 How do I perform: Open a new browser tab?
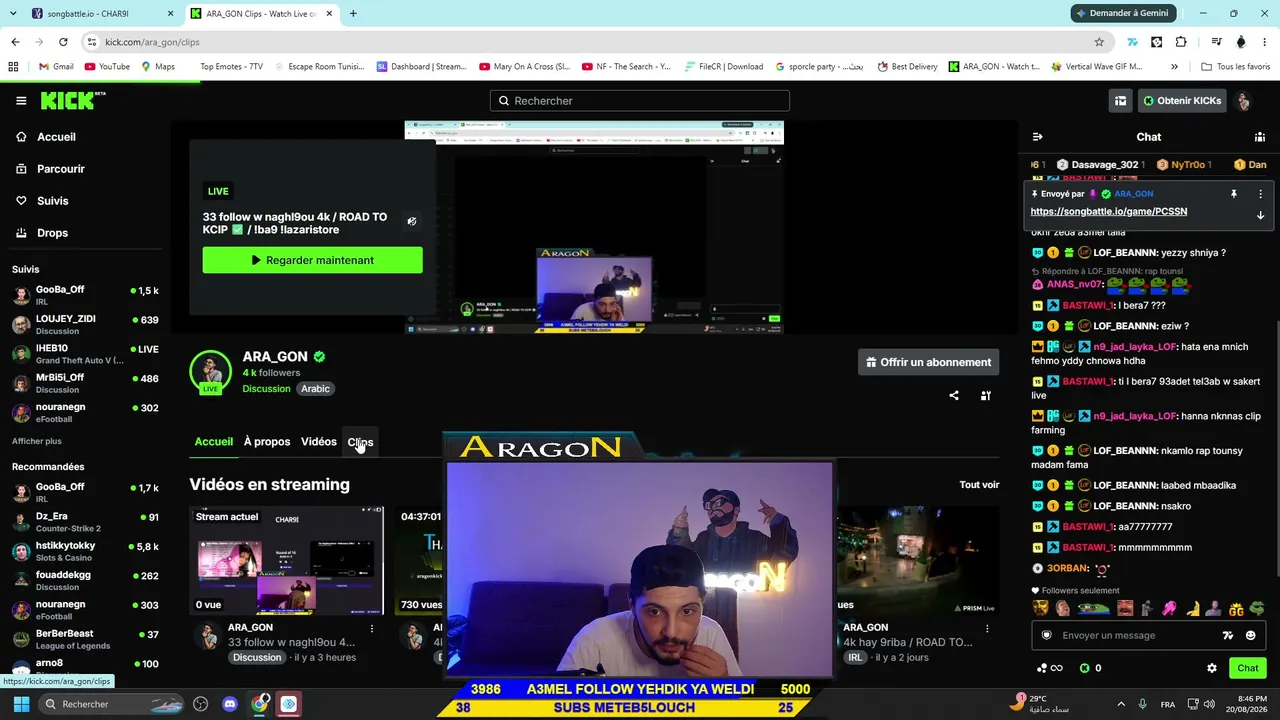353,14
